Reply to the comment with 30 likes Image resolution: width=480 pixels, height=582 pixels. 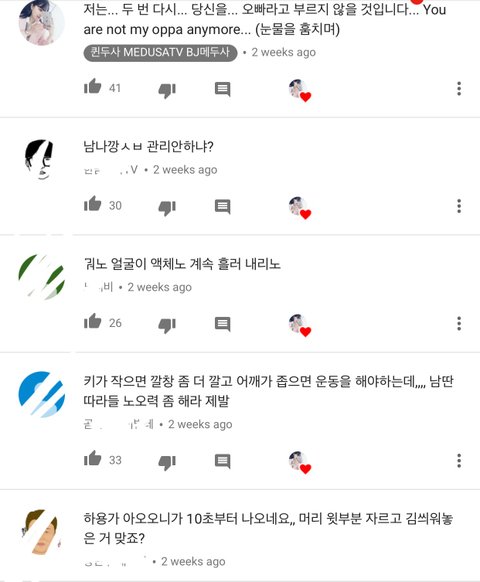pyautogui.click(x=223, y=206)
